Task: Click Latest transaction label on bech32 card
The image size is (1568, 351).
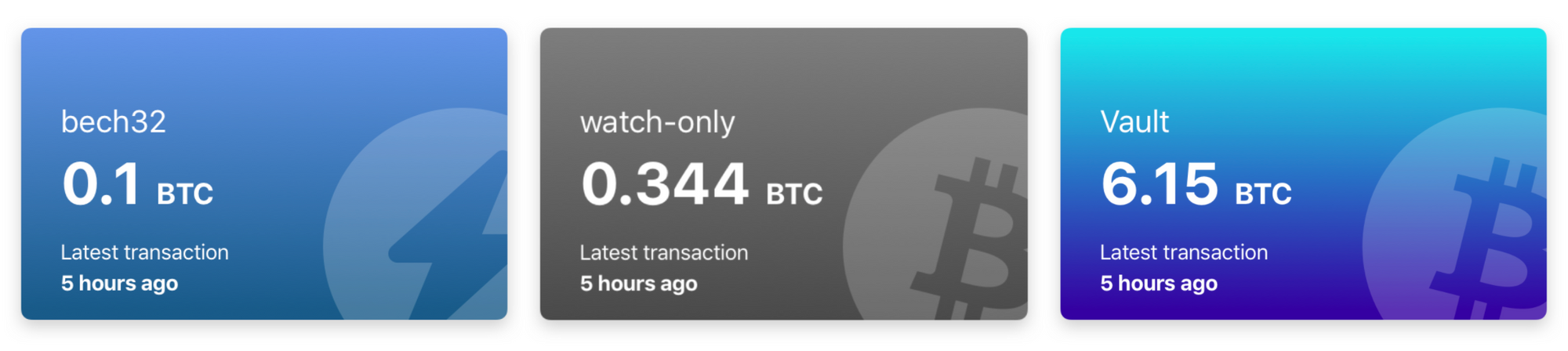Action: pyautogui.click(x=145, y=252)
